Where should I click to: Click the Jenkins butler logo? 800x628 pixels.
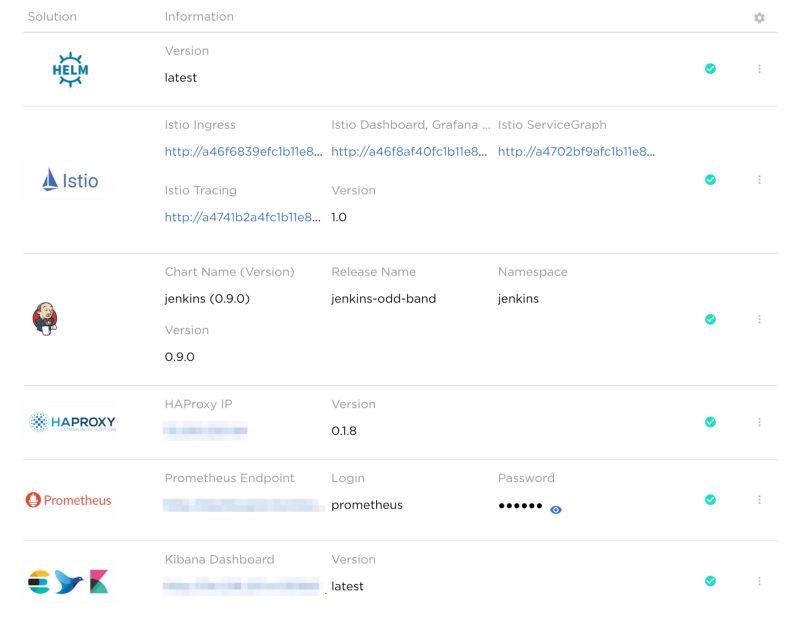(x=45, y=319)
